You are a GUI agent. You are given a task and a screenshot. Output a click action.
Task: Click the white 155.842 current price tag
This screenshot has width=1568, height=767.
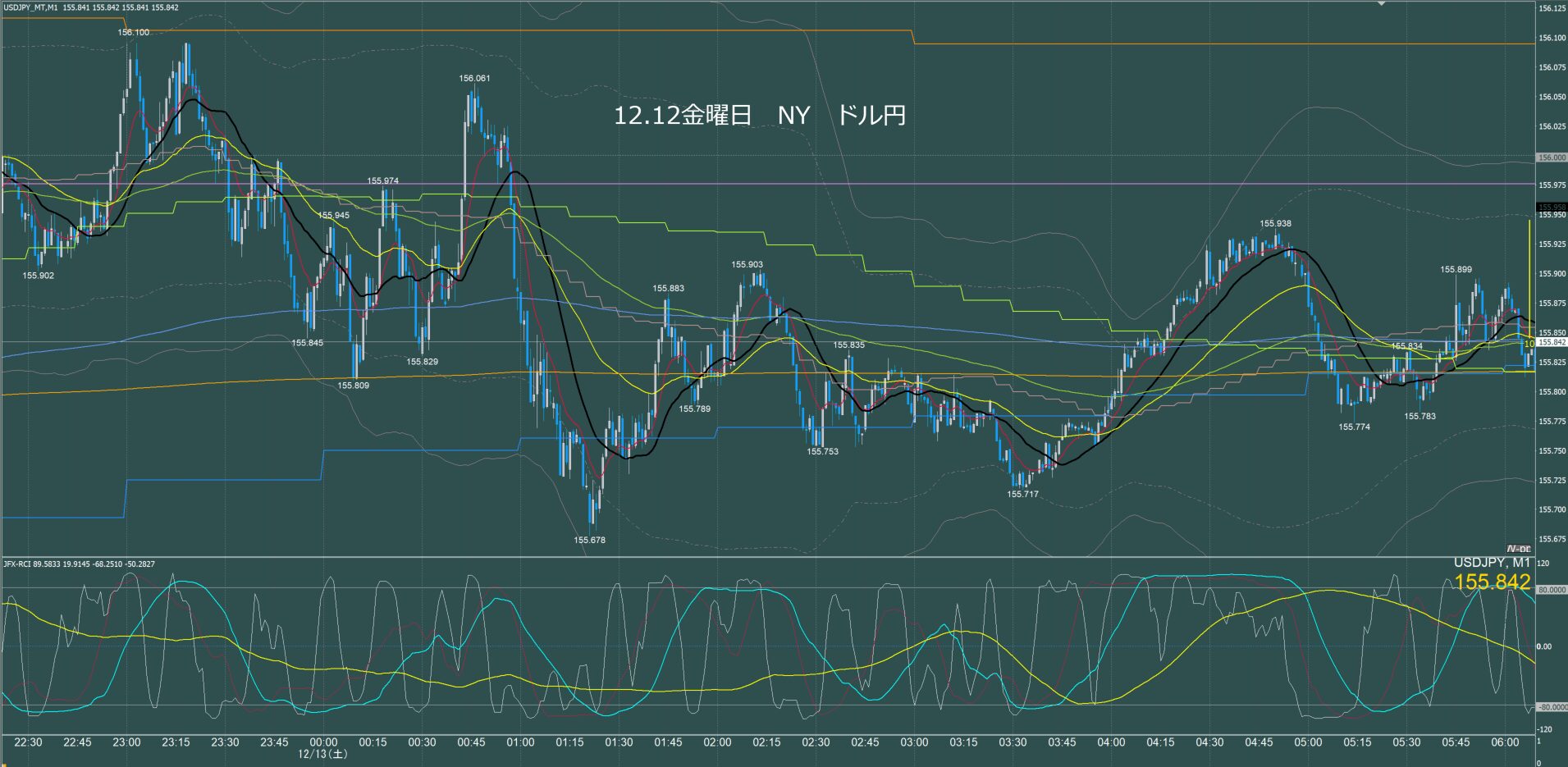[x=1551, y=342]
